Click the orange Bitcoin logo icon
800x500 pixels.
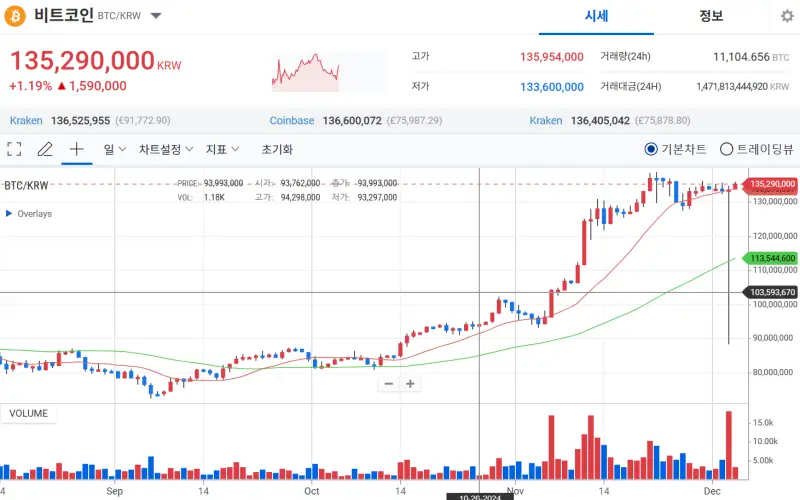pos(15,16)
